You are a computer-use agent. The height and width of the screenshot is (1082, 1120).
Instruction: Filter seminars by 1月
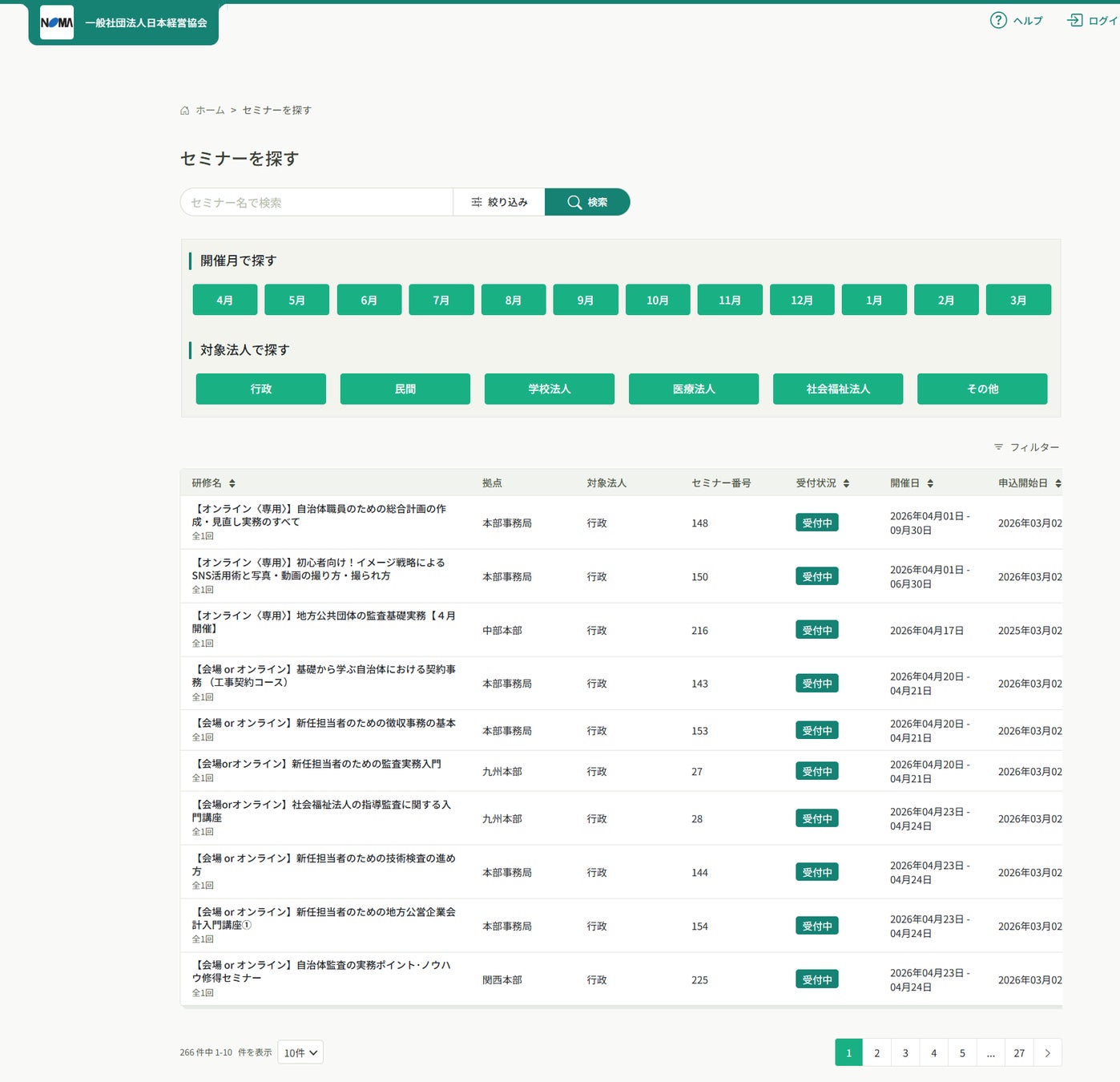click(874, 300)
